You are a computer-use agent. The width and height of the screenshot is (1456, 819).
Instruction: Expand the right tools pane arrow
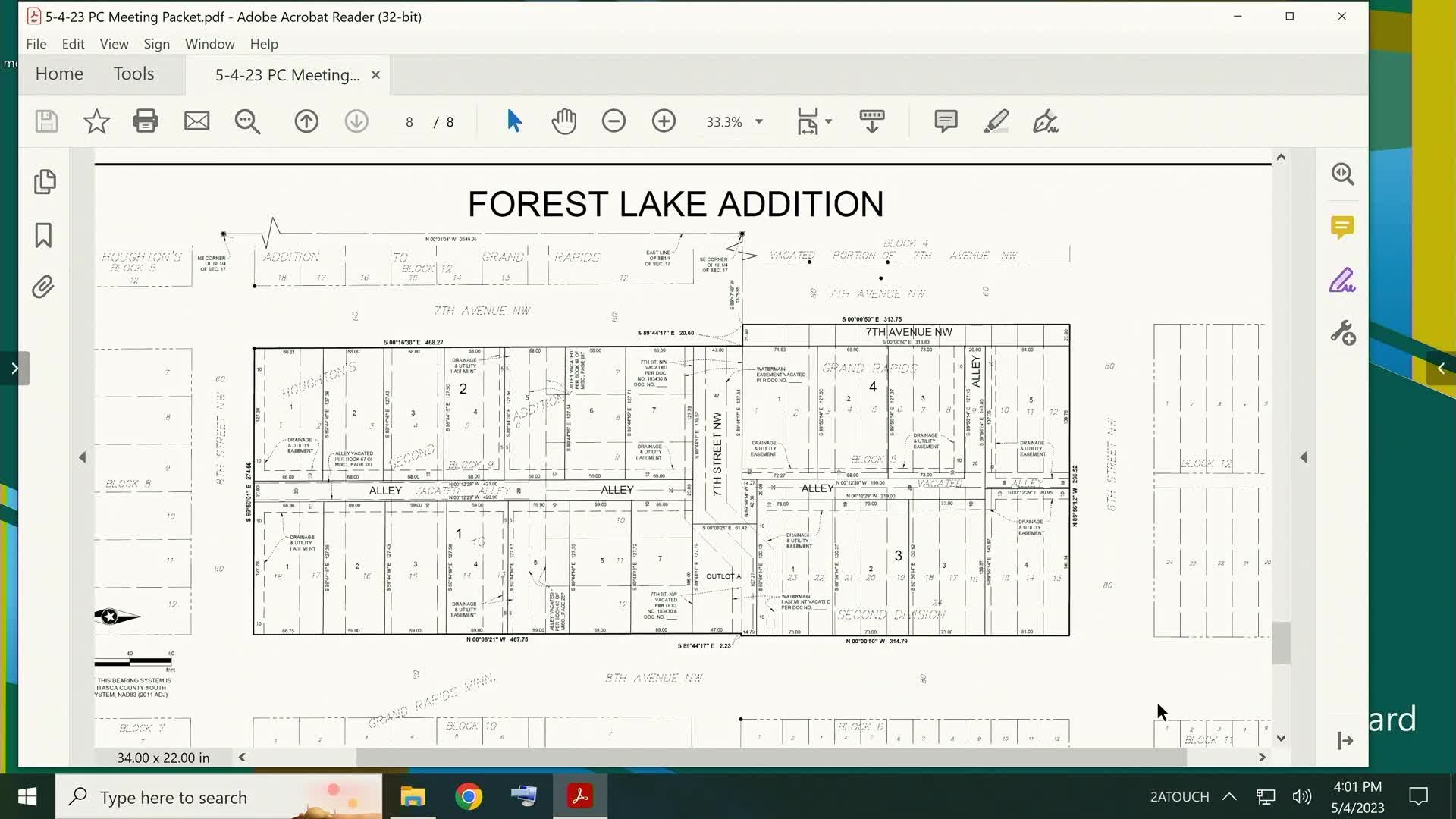coord(1345,741)
